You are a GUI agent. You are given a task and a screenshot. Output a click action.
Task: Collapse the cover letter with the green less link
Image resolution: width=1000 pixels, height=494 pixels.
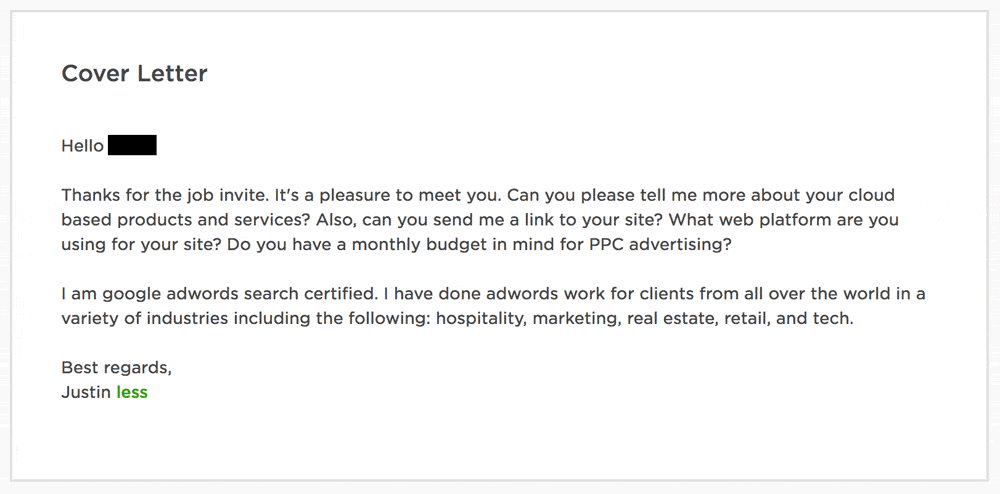pos(132,392)
